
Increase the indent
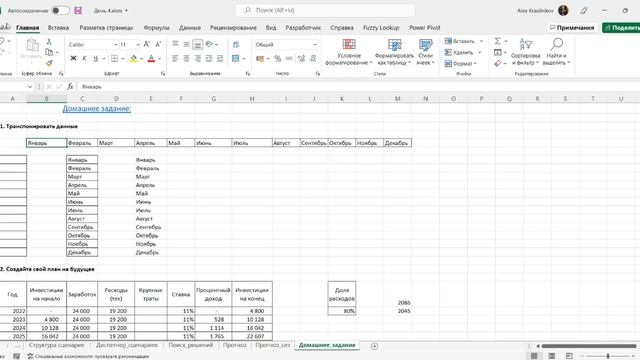click(220, 59)
